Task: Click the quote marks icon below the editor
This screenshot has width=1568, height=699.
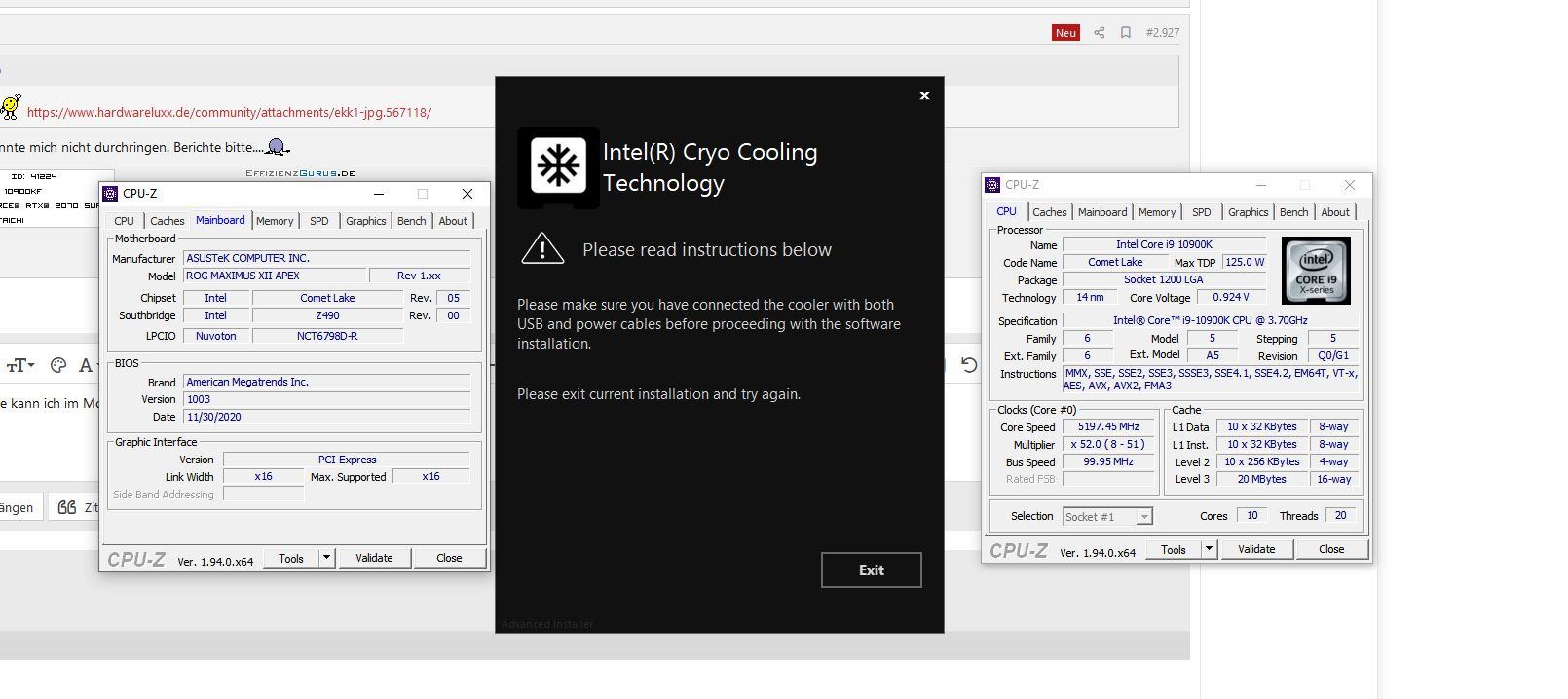Action: pos(66,507)
